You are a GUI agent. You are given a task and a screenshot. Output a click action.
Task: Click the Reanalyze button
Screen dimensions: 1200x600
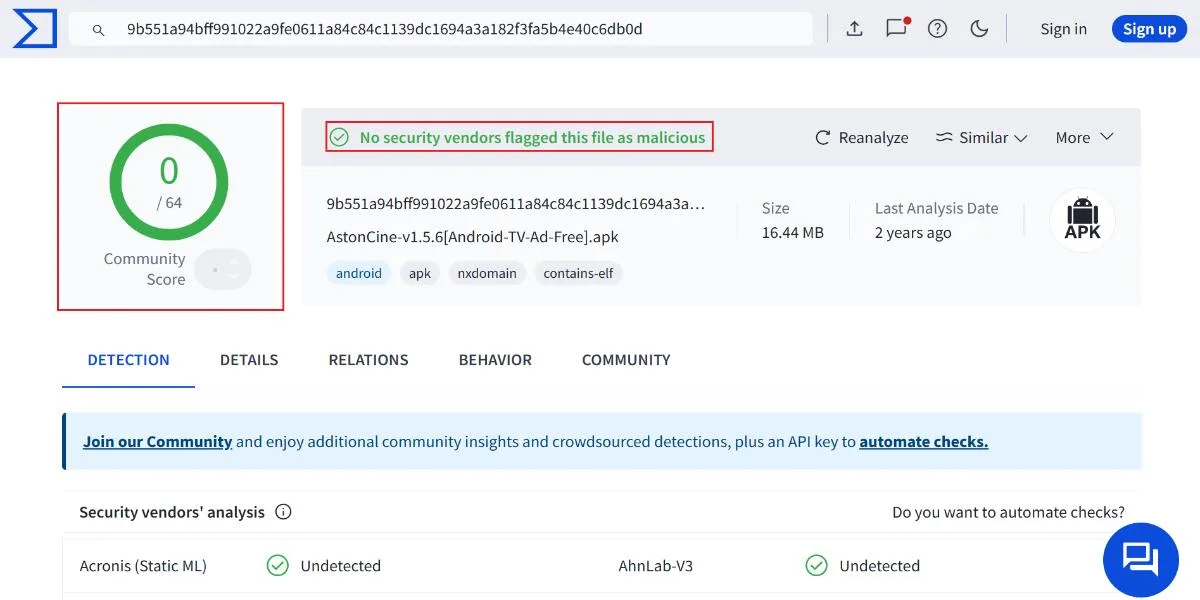[862, 137]
